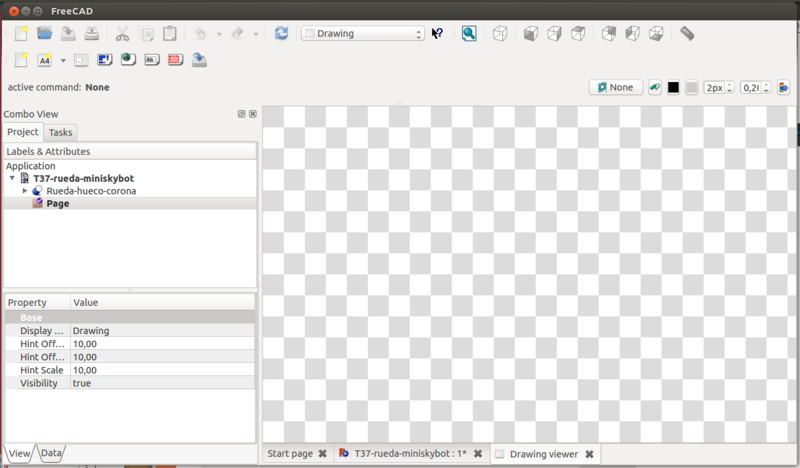Screen dimensions: 800x468
Task: Click the None working plane button
Action: pos(615,87)
